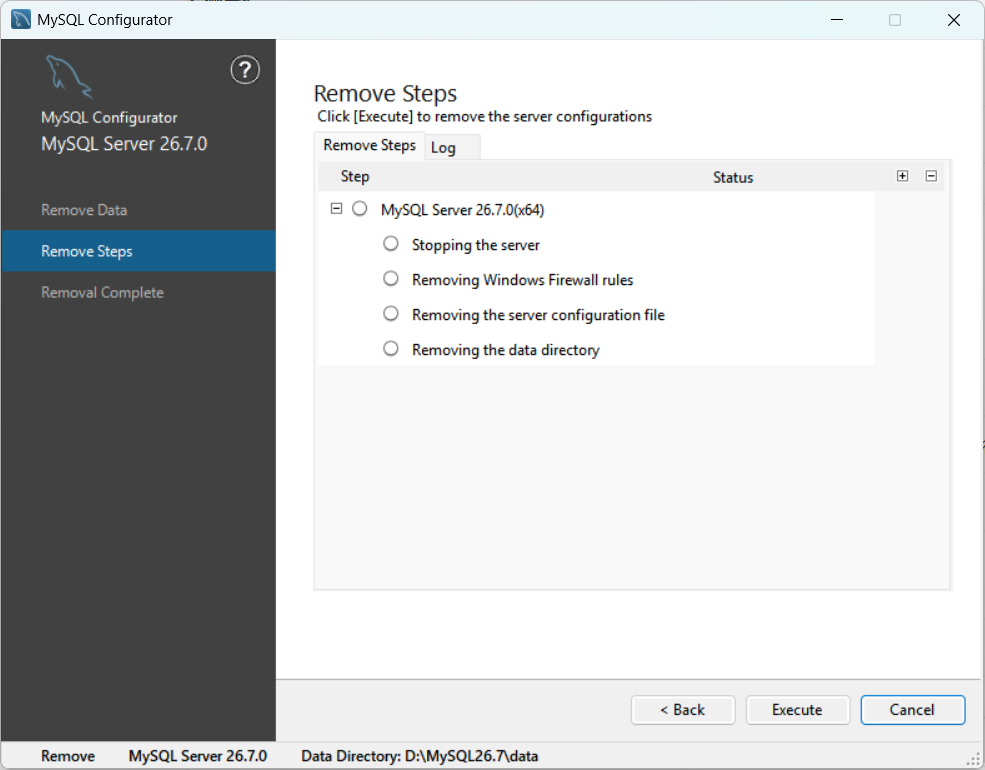Click the MySQL dolphin logo in sidebar
This screenshot has height=770, width=985.
pos(69,77)
